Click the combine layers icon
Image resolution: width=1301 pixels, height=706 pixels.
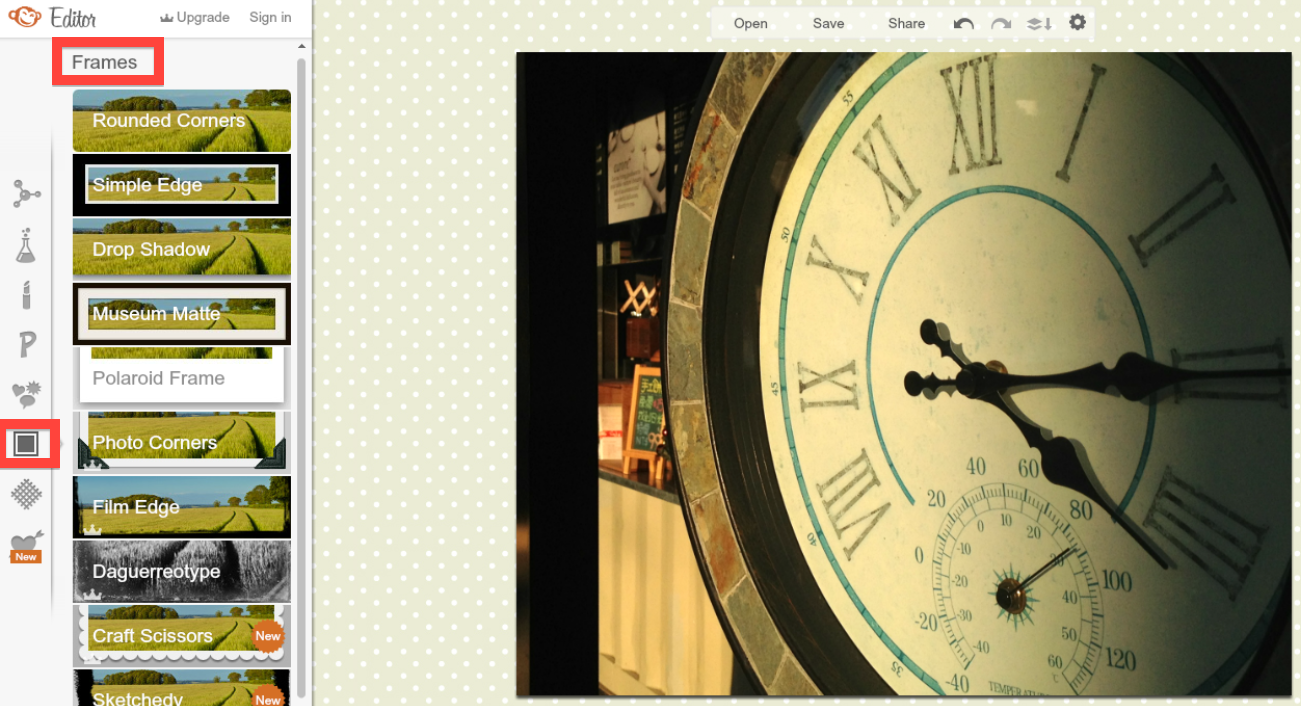(x=1039, y=23)
